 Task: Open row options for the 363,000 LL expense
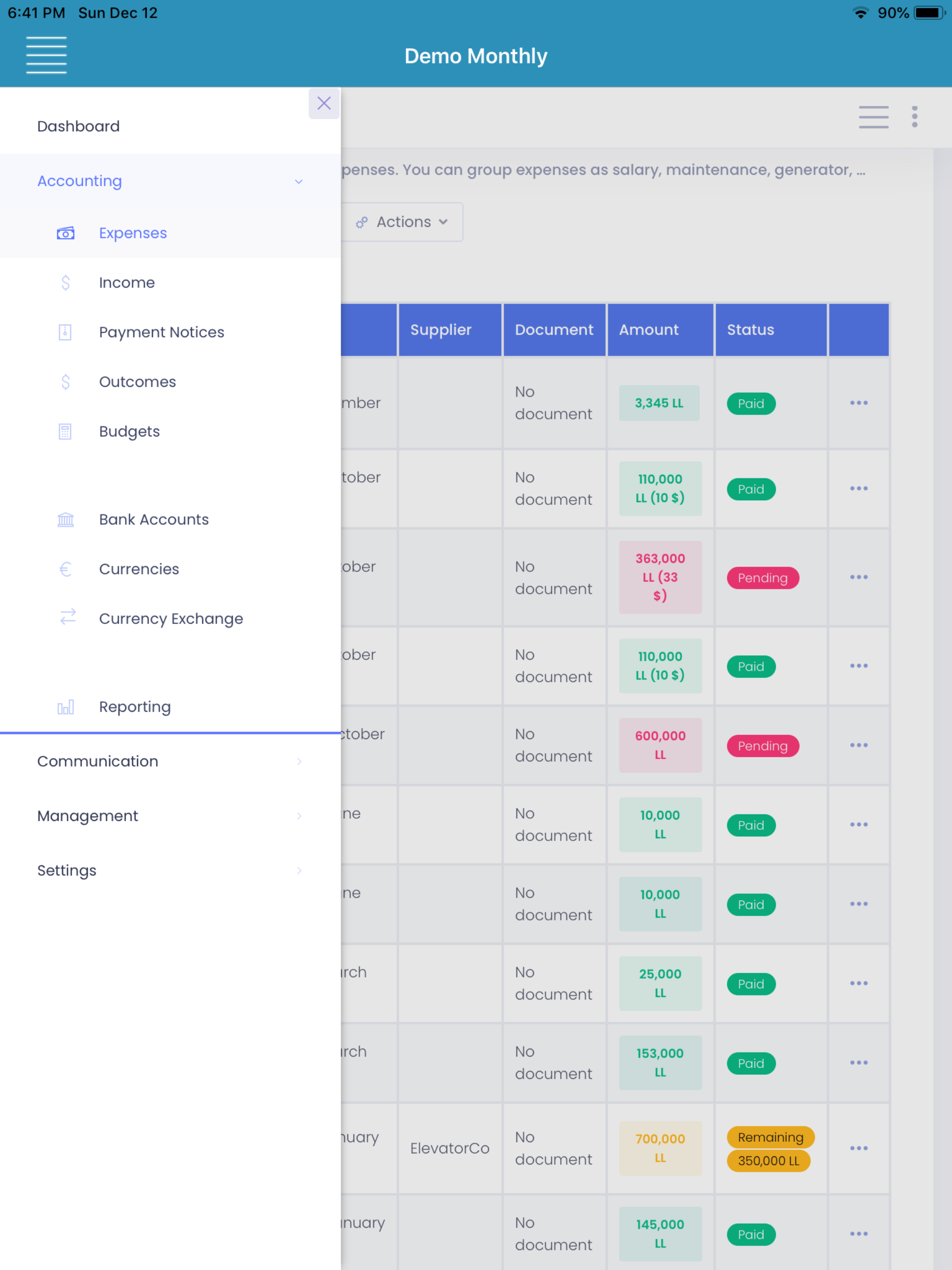859,577
